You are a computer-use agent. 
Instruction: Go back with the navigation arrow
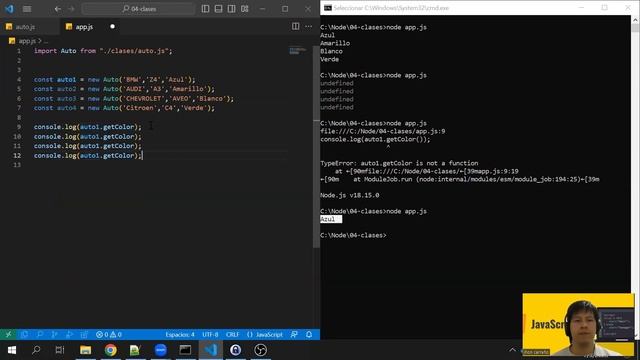(x=58, y=9)
